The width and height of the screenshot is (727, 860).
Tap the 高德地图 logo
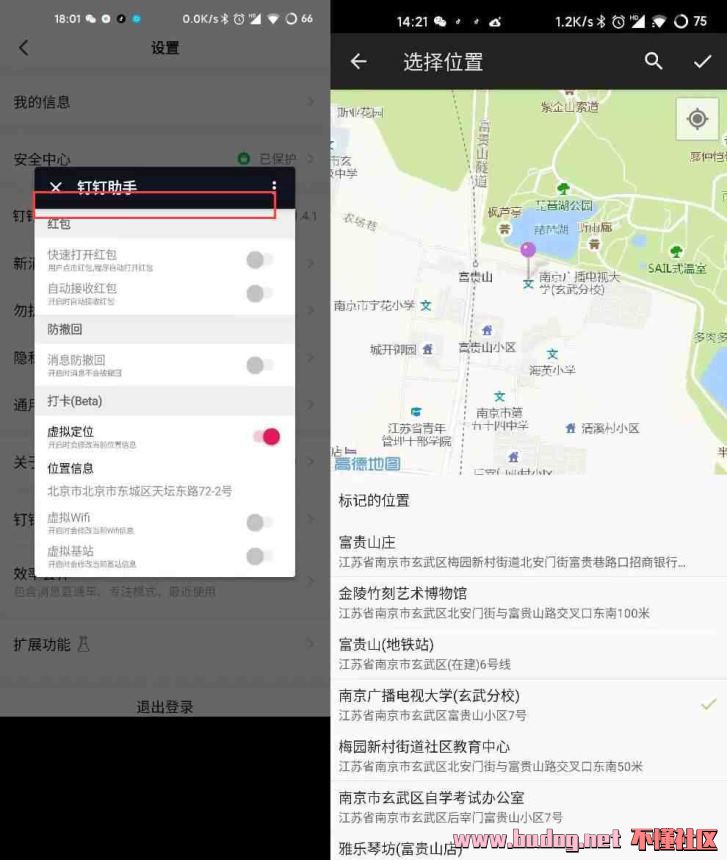click(x=367, y=464)
